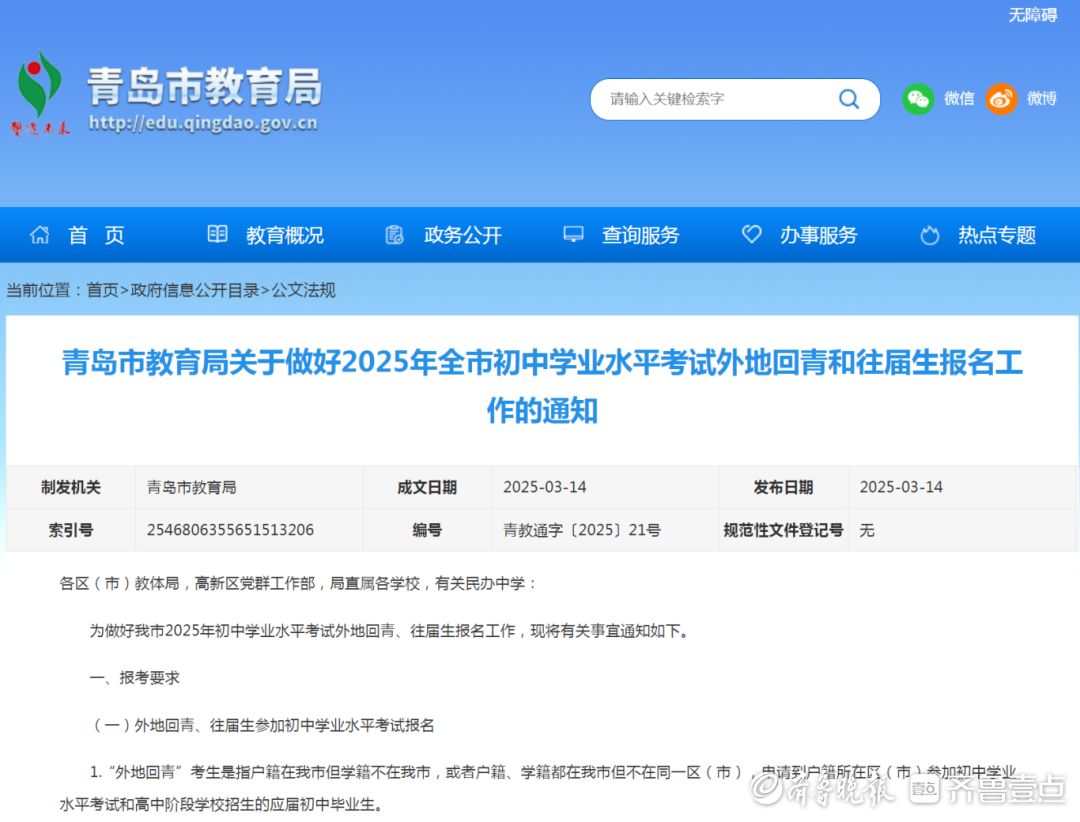Screen dimensions: 1080x822
Task: Click the 制发机关 label cell
Action: pos(71,487)
